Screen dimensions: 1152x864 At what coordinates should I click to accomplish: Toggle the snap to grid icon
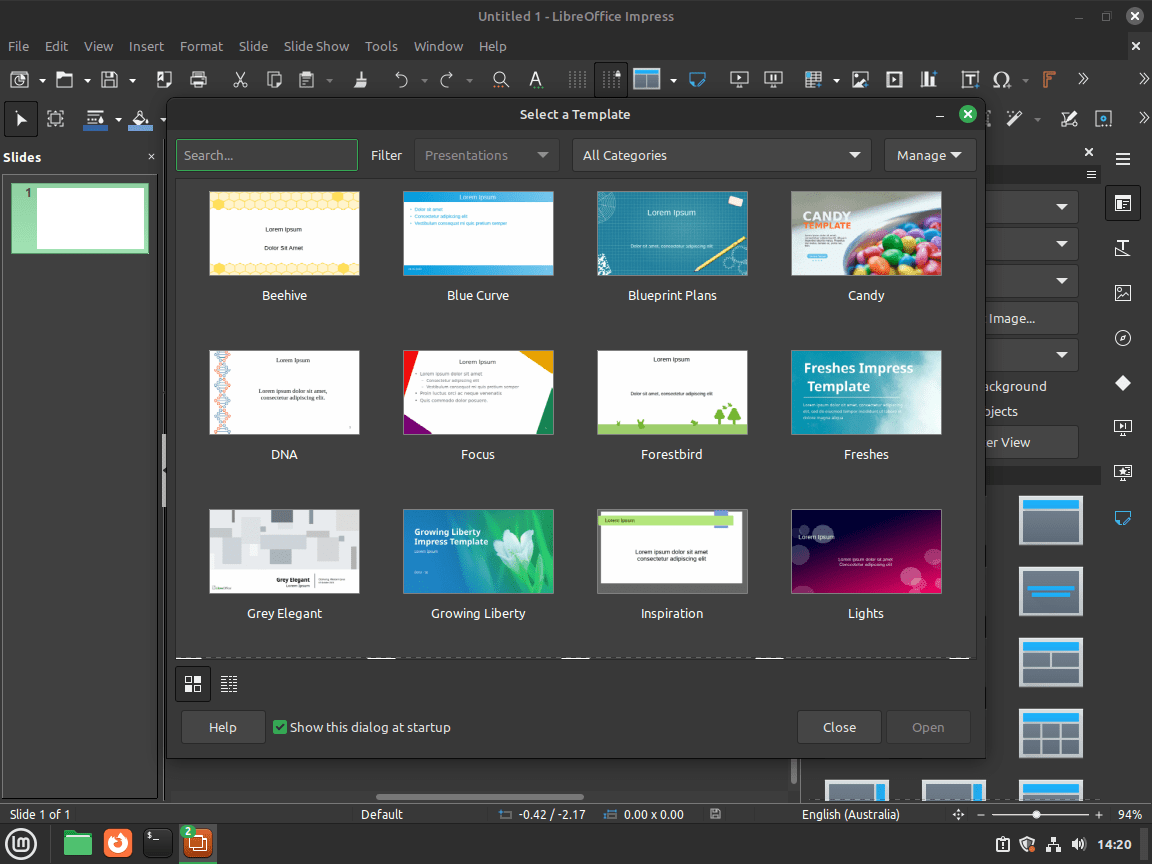click(611, 79)
